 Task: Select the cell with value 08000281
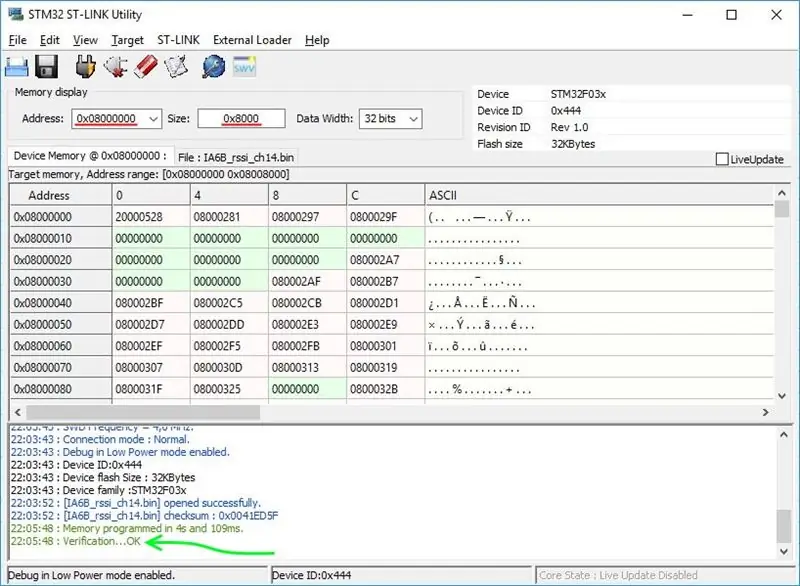[229, 217]
